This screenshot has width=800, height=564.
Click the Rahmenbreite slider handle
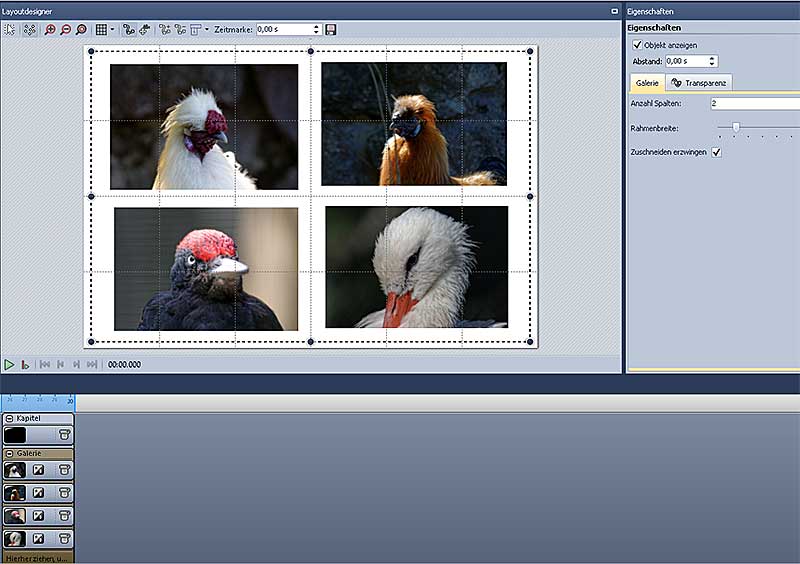(736, 126)
